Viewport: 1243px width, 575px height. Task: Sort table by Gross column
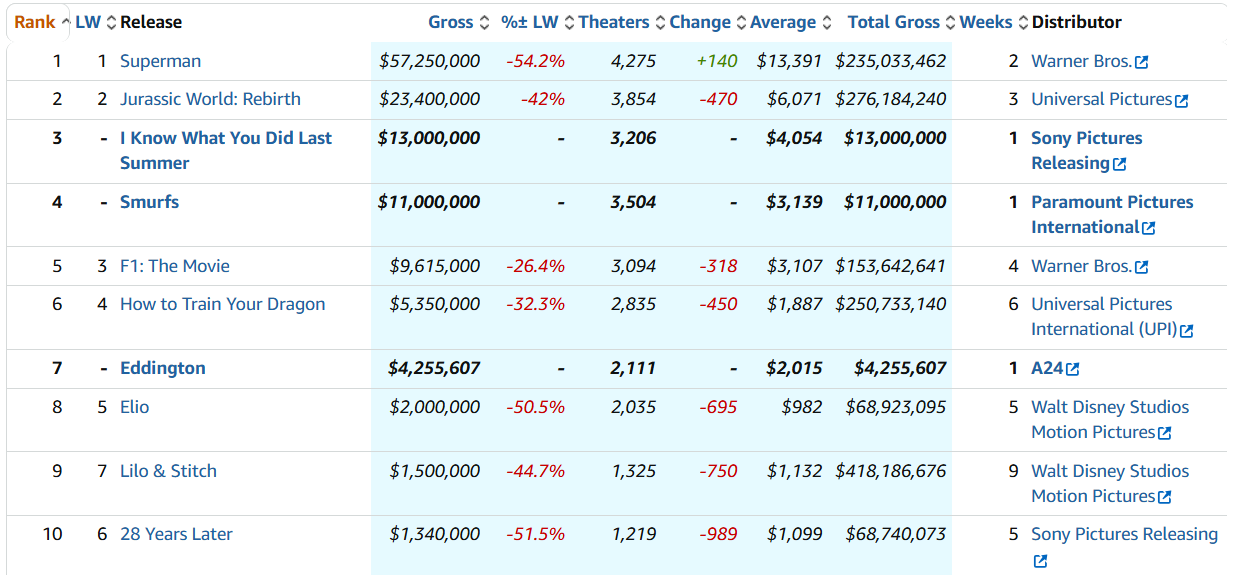point(450,22)
